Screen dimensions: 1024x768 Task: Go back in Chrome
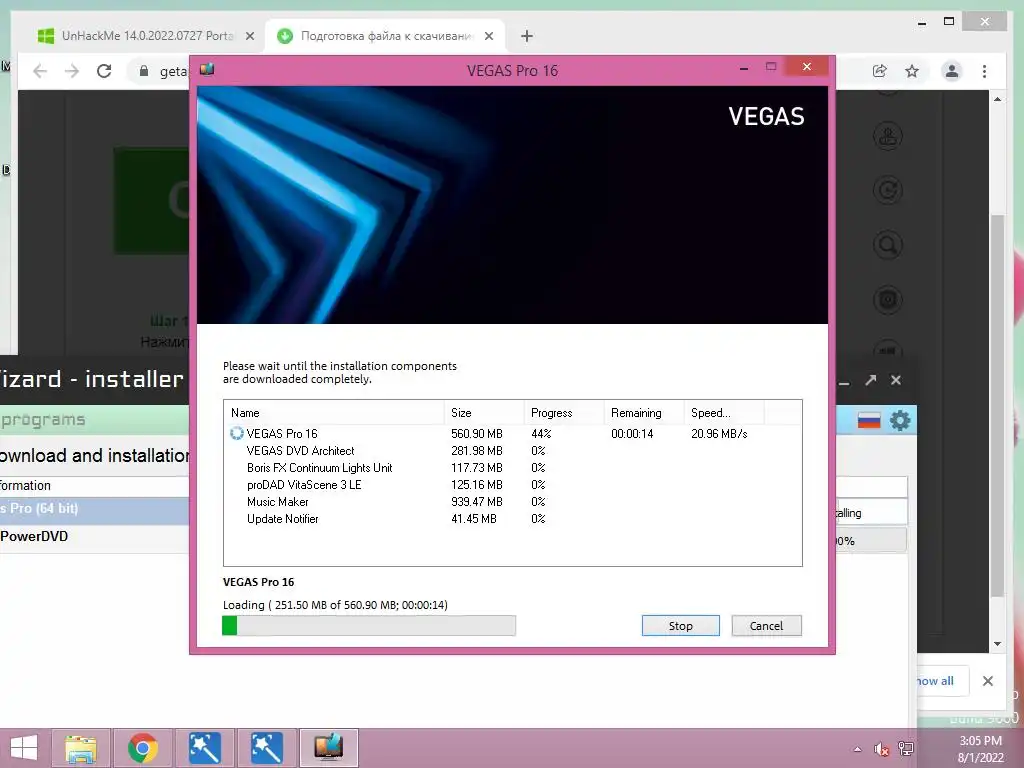click(40, 71)
